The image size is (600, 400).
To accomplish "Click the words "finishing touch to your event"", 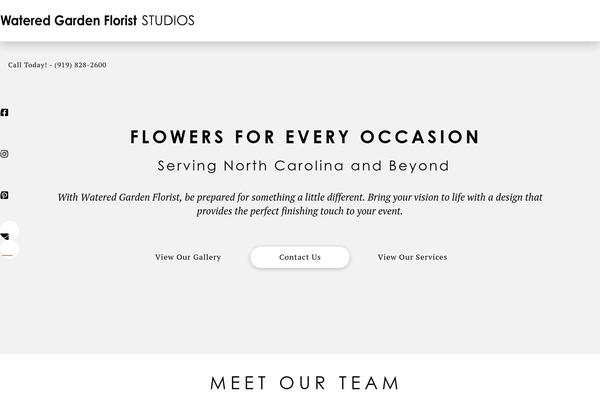I will [340, 211].
